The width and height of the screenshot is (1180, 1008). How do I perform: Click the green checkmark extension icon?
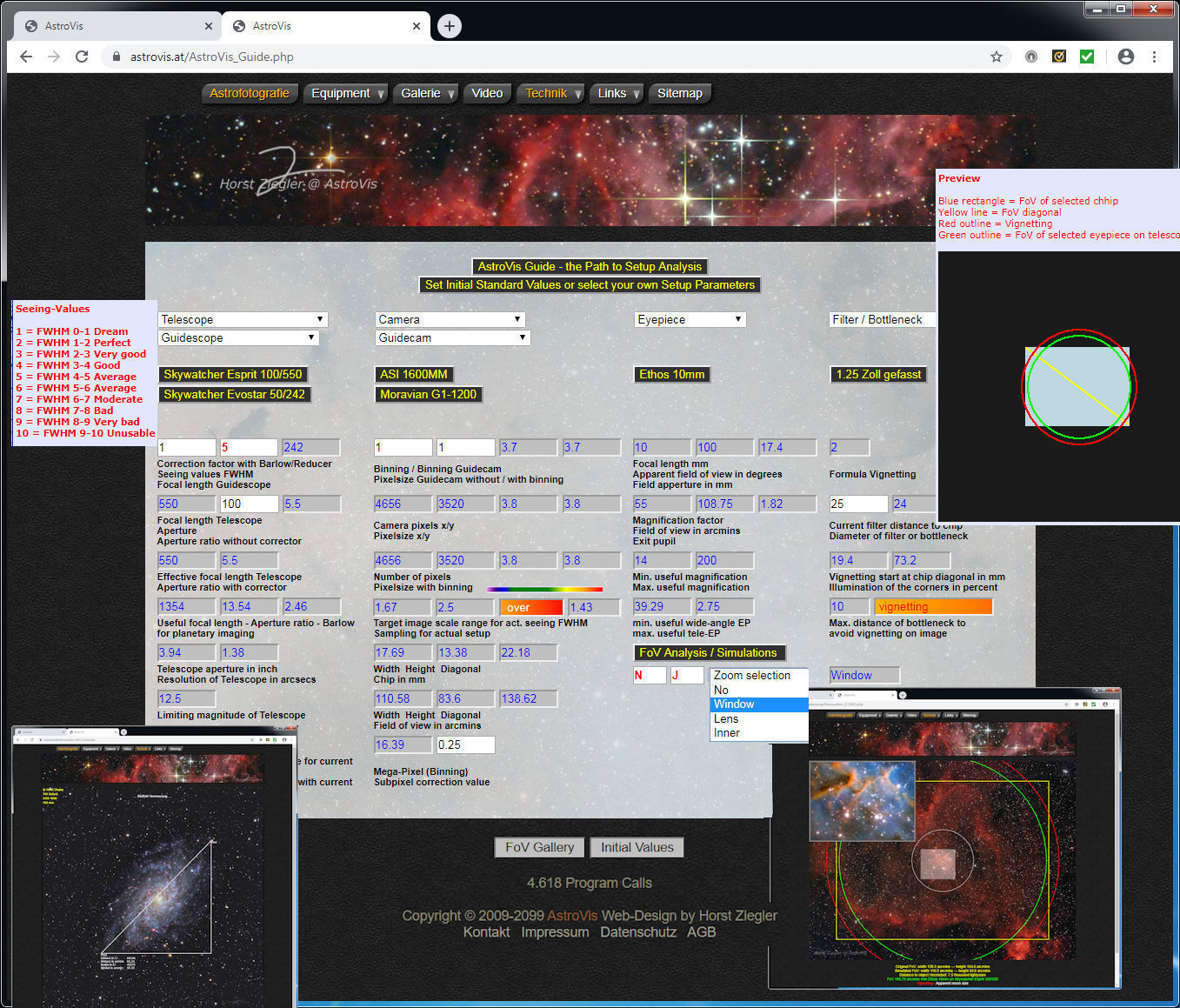(x=1087, y=57)
